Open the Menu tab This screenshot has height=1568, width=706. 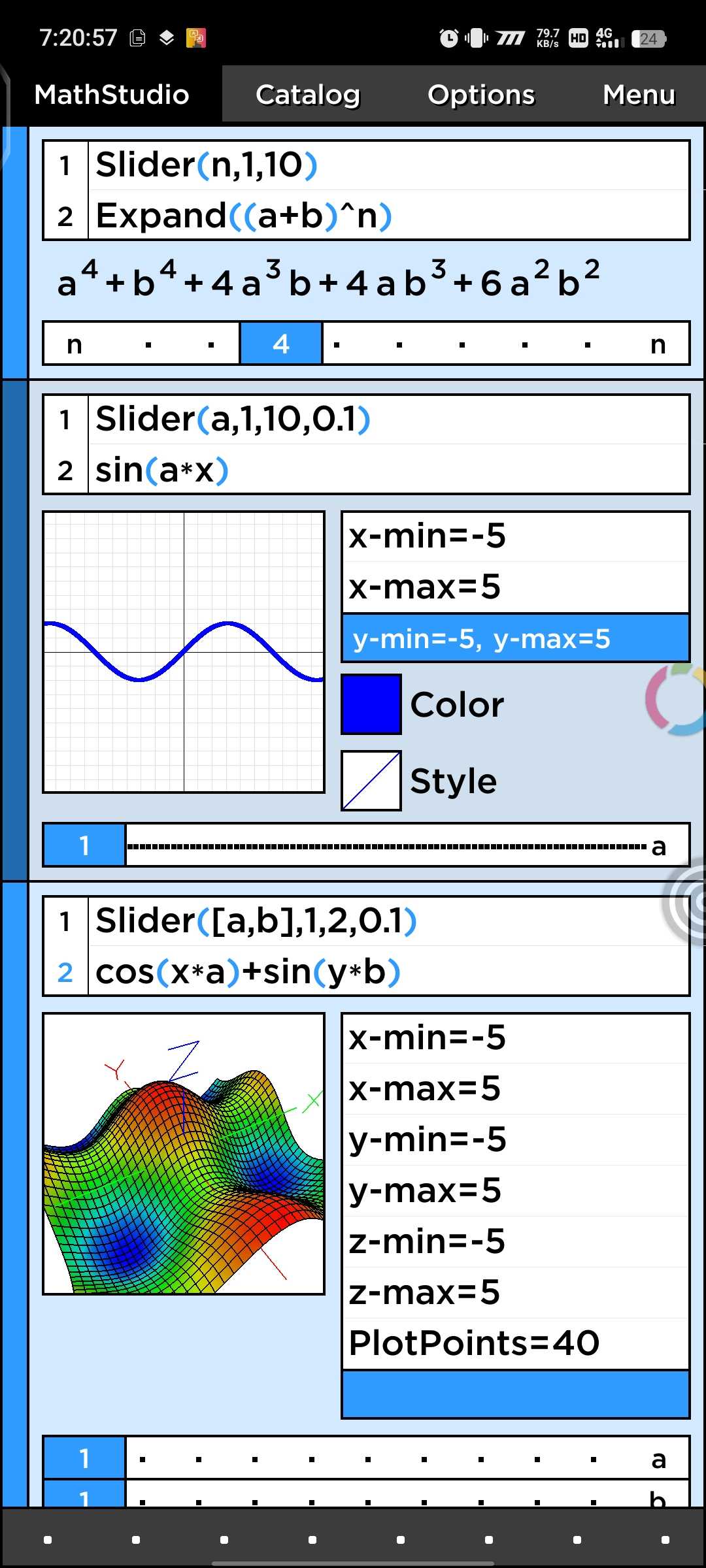[x=639, y=95]
